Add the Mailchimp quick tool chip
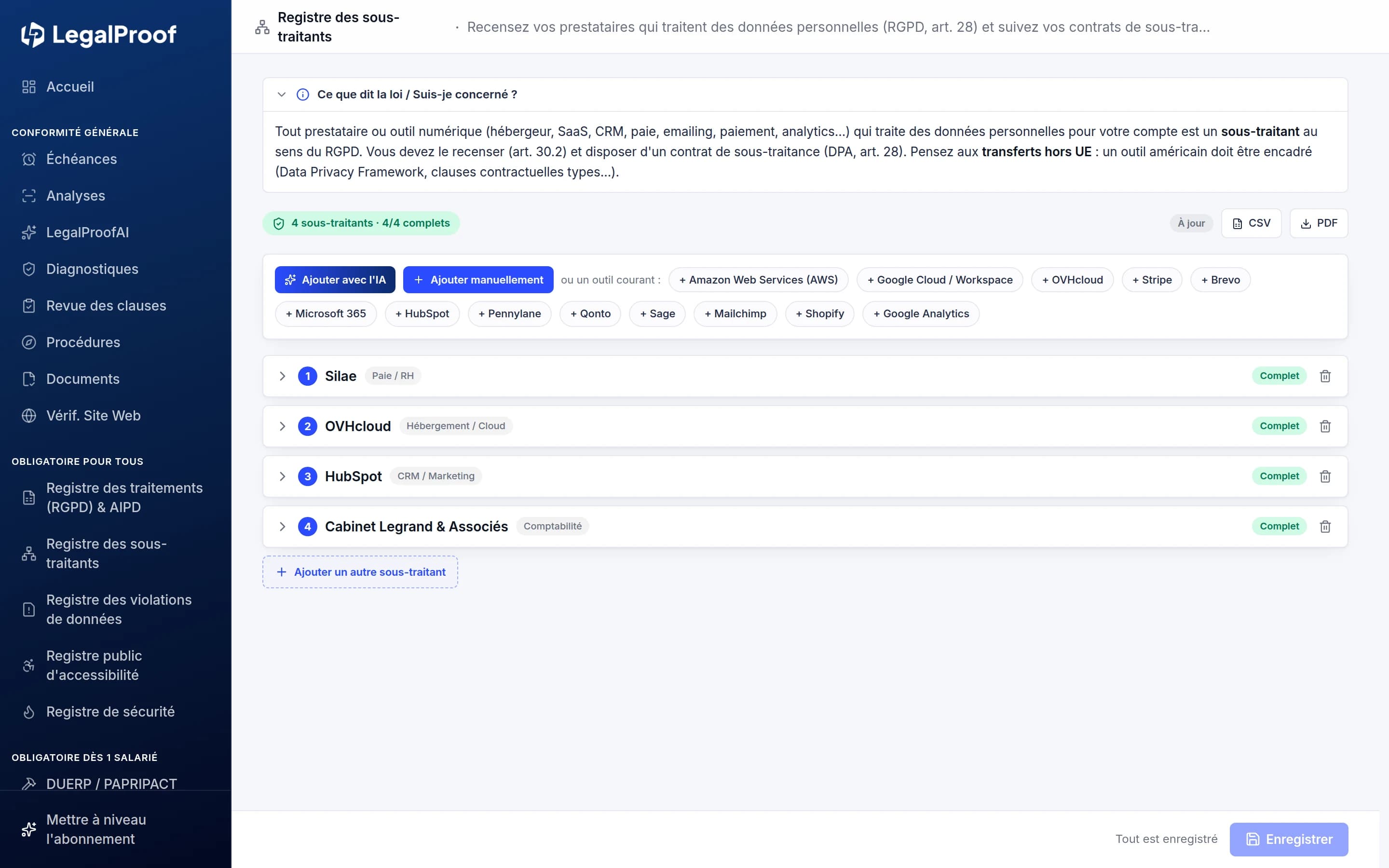 (735, 314)
